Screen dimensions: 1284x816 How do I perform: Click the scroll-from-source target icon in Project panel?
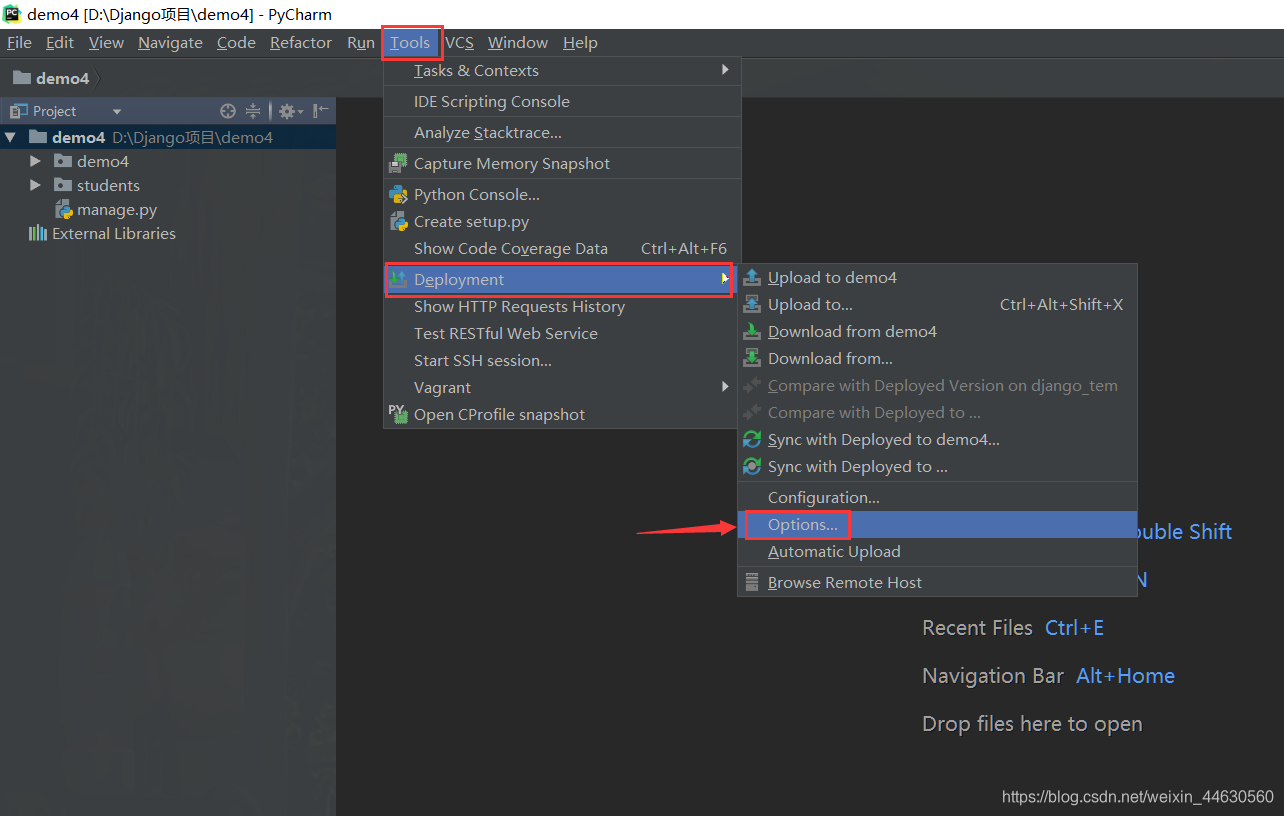pyautogui.click(x=228, y=111)
